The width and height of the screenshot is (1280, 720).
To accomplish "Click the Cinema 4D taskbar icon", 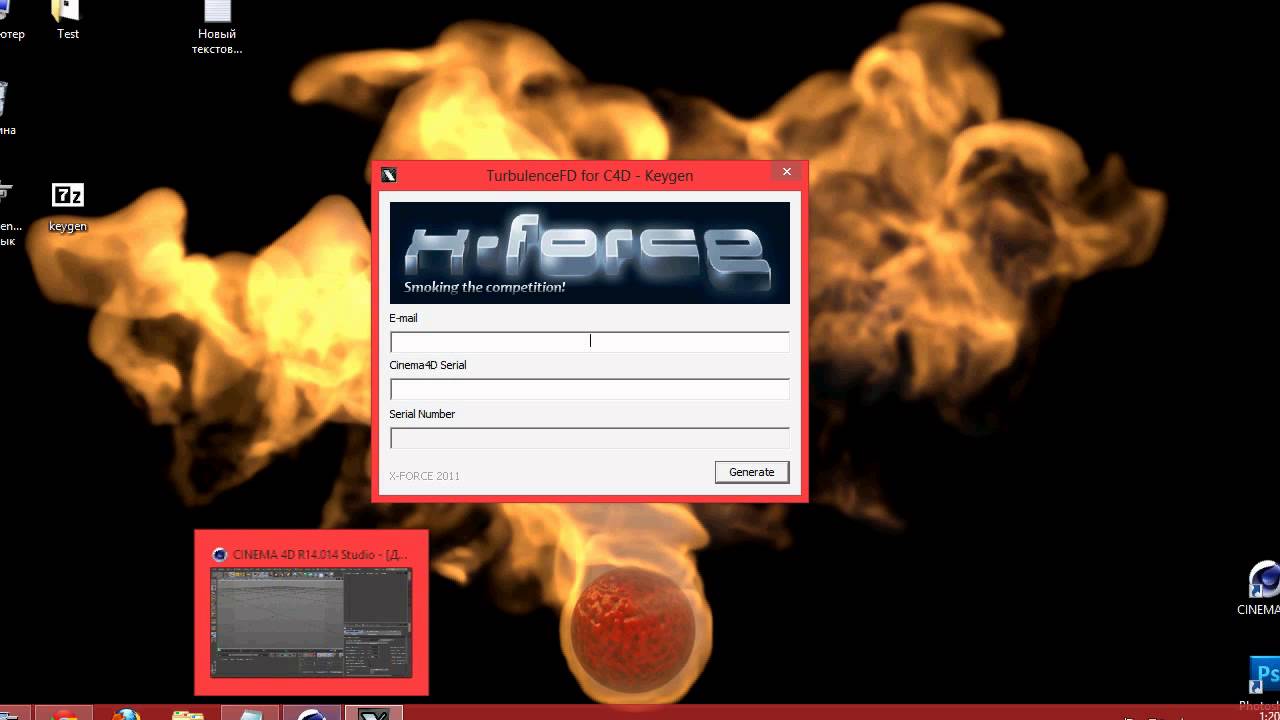I will click(x=312, y=713).
